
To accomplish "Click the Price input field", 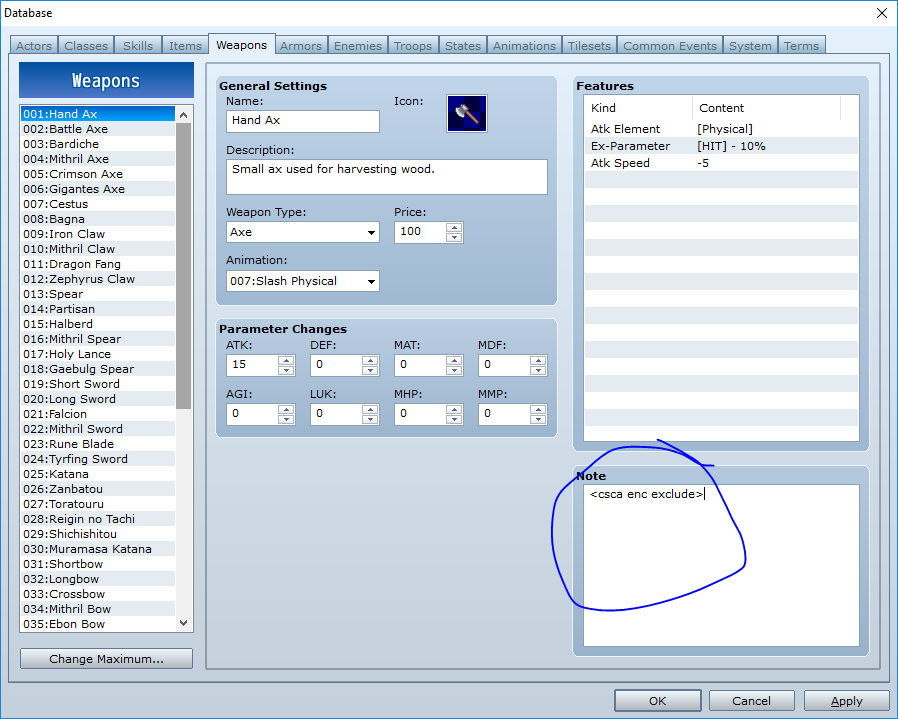I will click(420, 232).
